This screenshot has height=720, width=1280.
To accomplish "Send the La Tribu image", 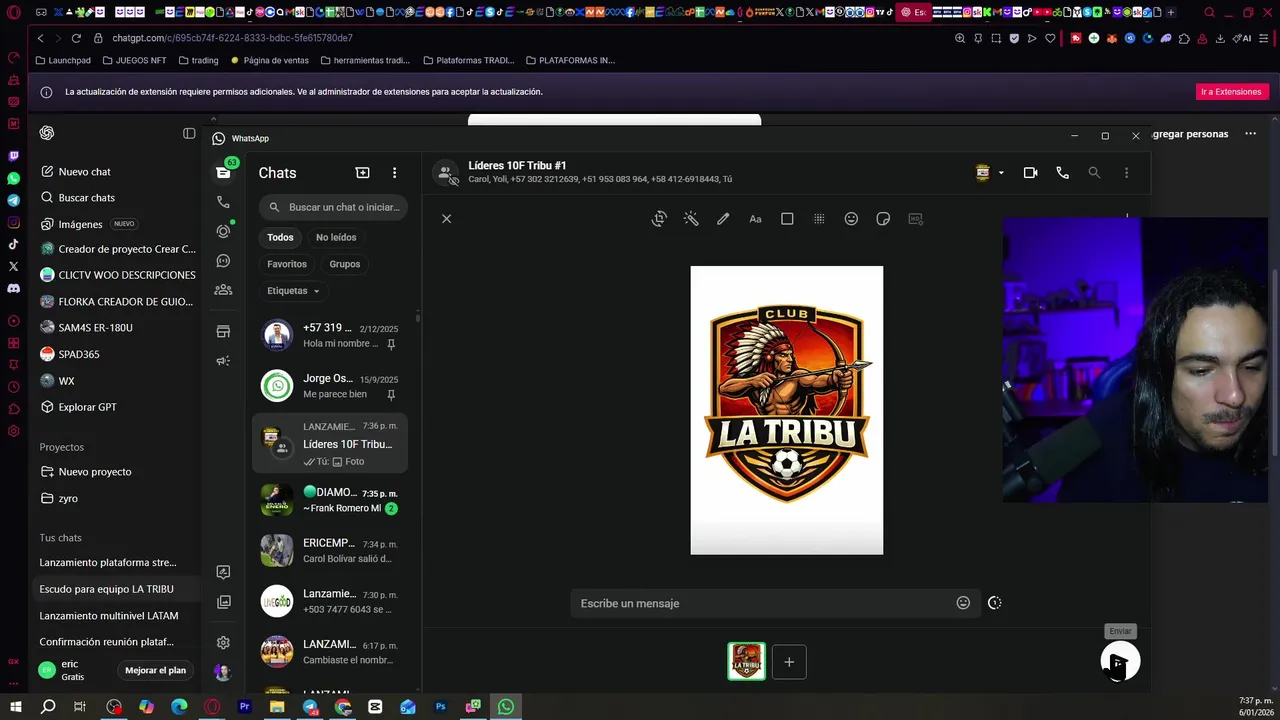I will pos(1120,662).
